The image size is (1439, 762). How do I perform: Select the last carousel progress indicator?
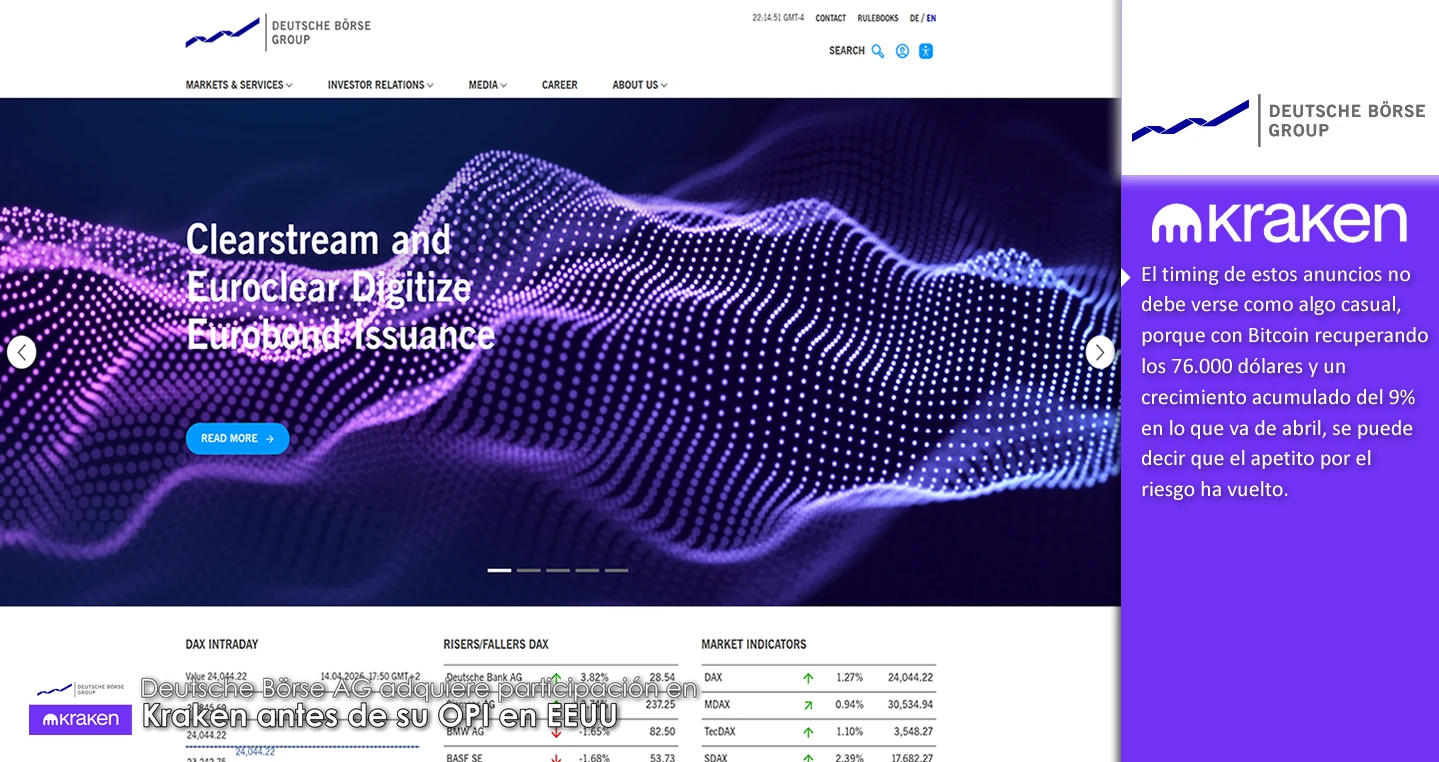click(x=616, y=570)
